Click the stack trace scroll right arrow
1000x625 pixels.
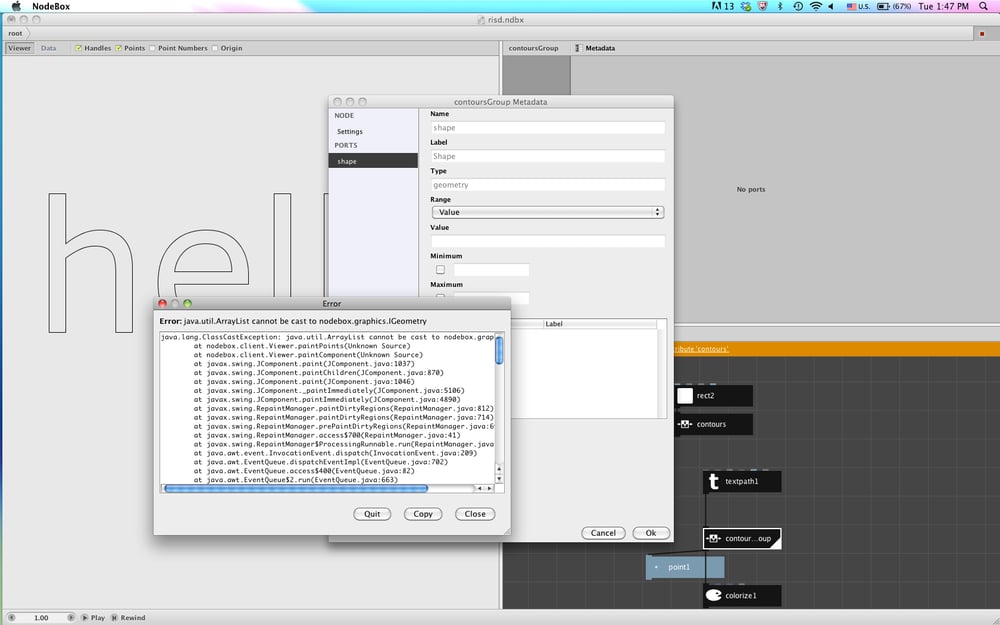[x=489, y=489]
